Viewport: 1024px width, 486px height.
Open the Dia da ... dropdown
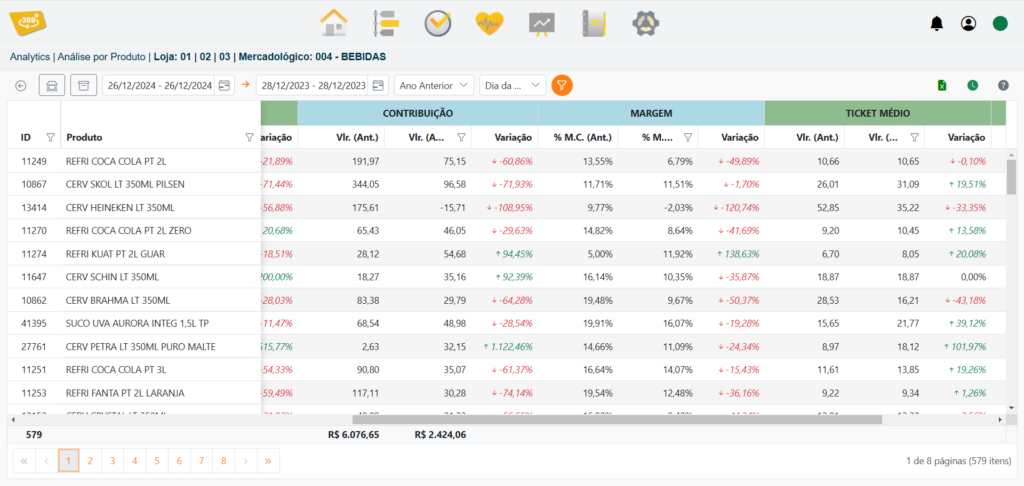513,86
